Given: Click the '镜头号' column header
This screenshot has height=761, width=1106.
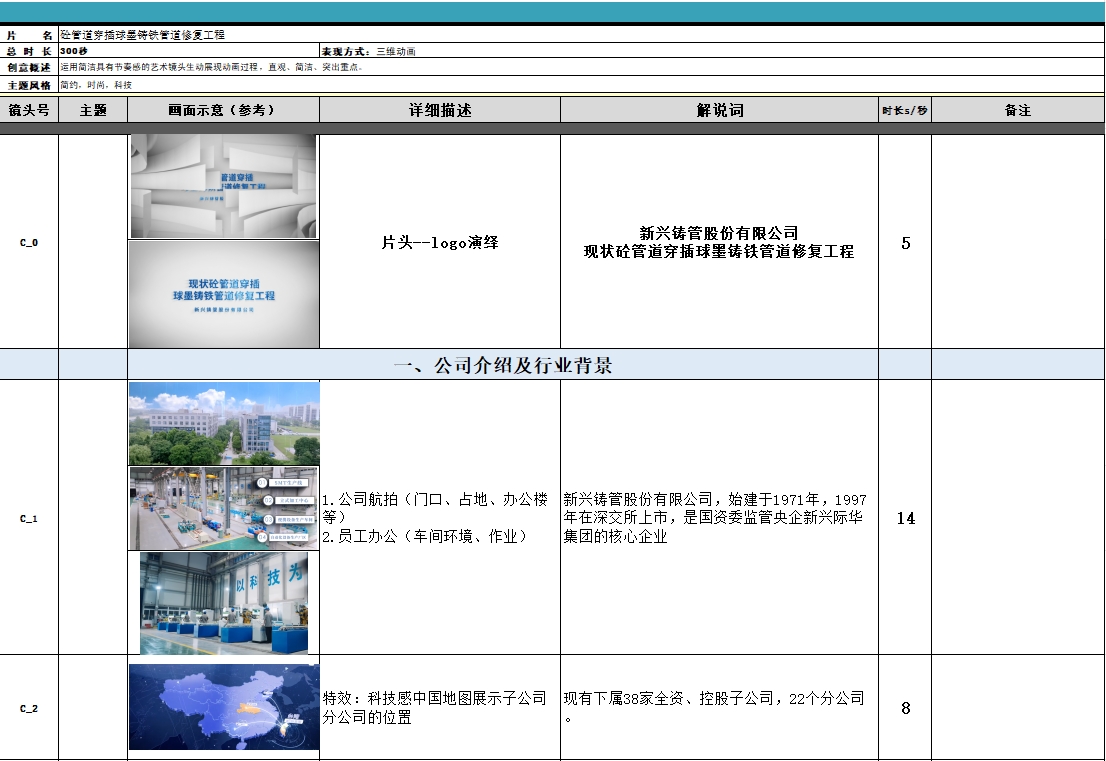Looking at the screenshot, I should (x=29, y=110).
